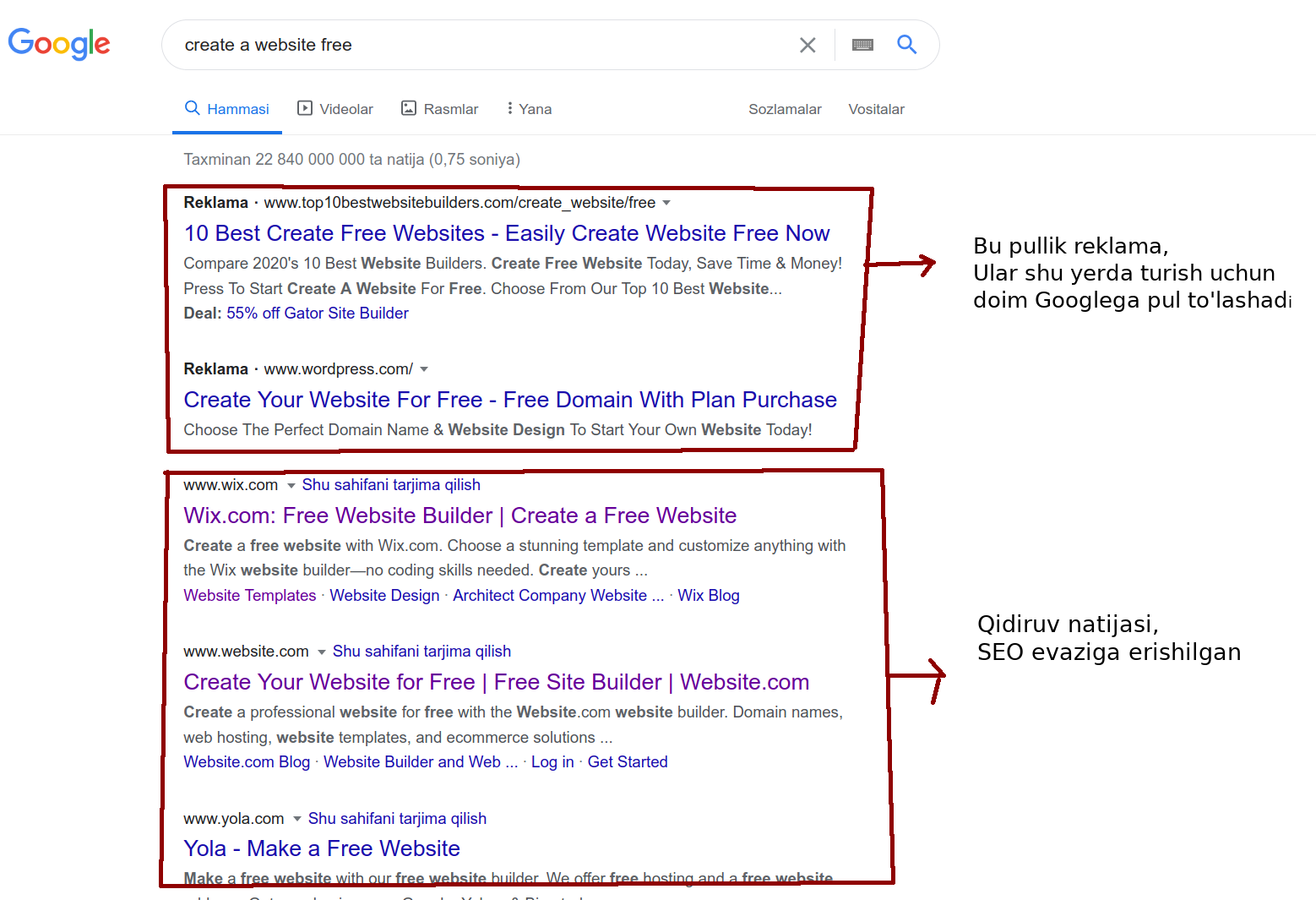Viewport: 1316px width, 900px height.
Task: Open 'Website.com Blog' sitelink
Action: tap(247, 762)
